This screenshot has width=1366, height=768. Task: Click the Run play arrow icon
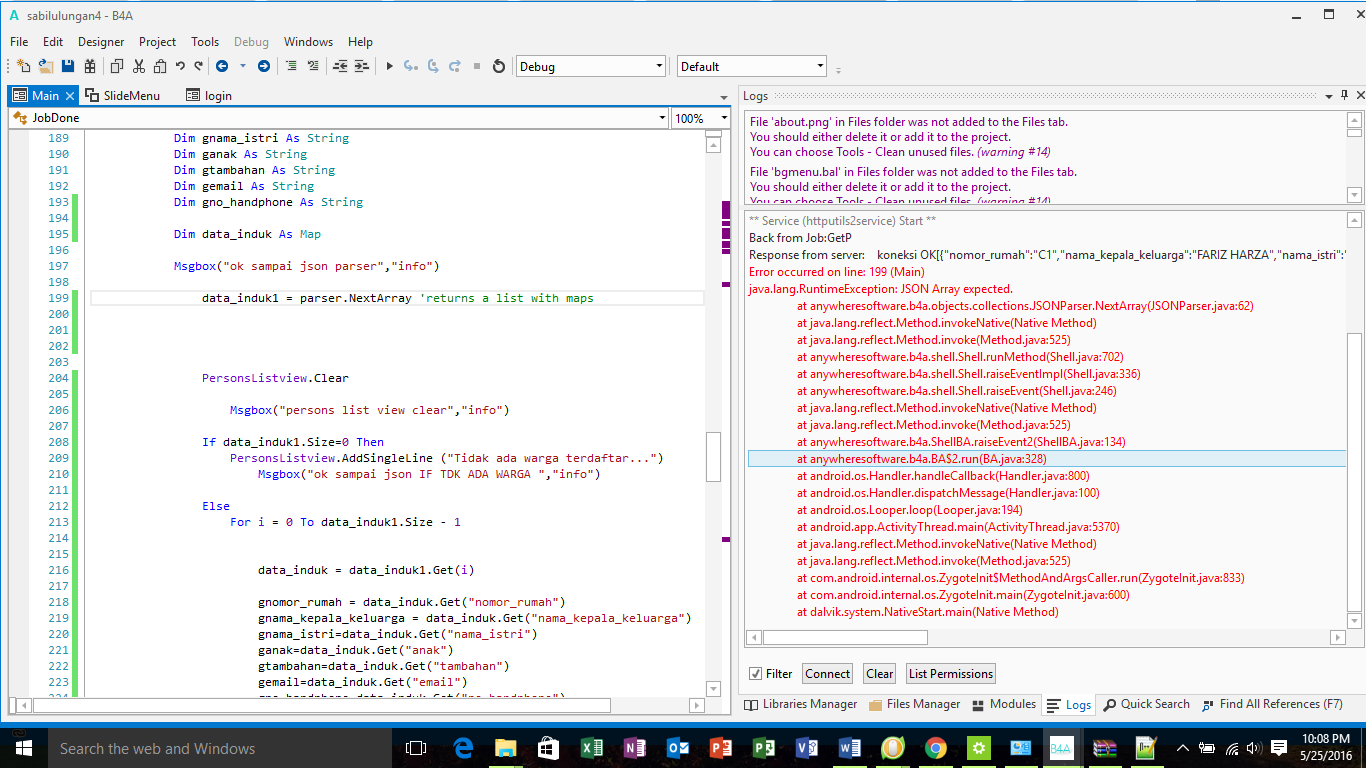pos(389,66)
